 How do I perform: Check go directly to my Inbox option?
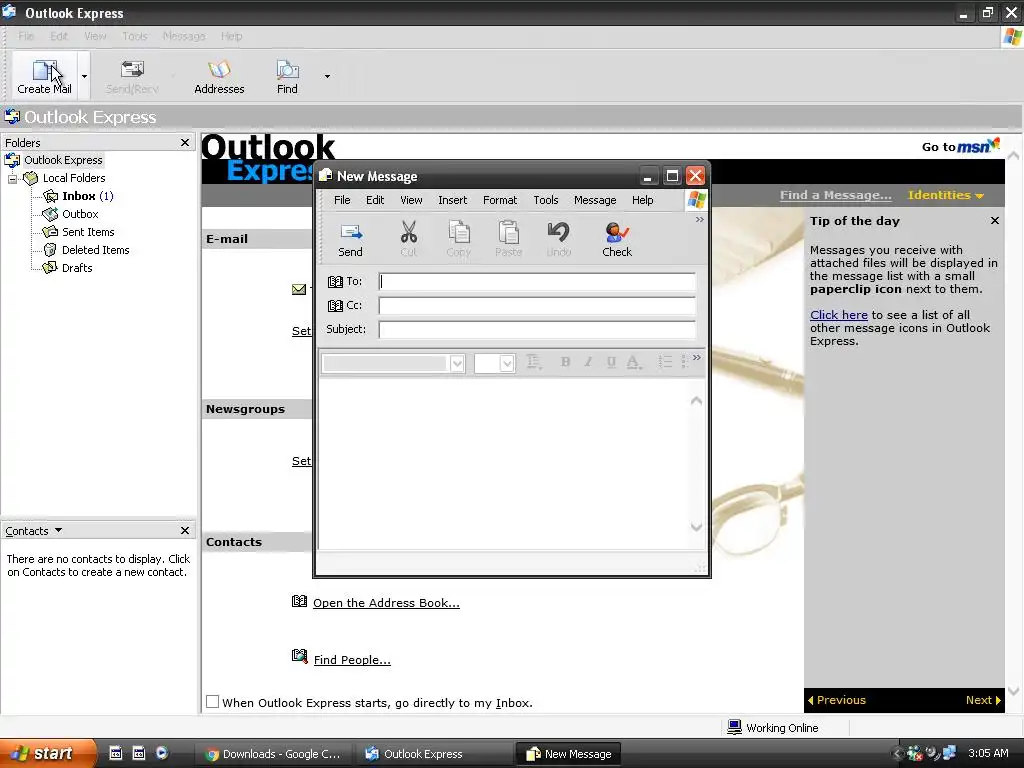[212, 702]
